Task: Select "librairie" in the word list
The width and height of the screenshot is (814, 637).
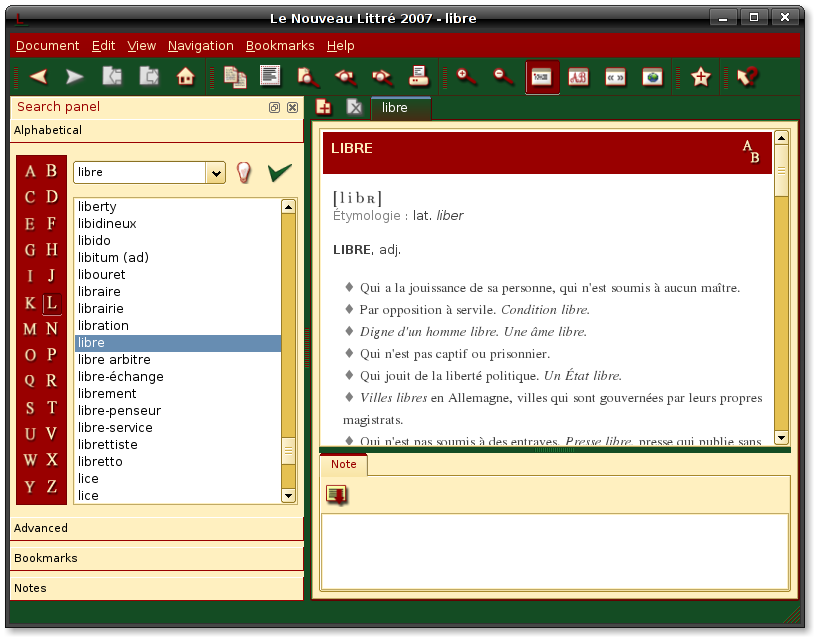Action: point(178,308)
